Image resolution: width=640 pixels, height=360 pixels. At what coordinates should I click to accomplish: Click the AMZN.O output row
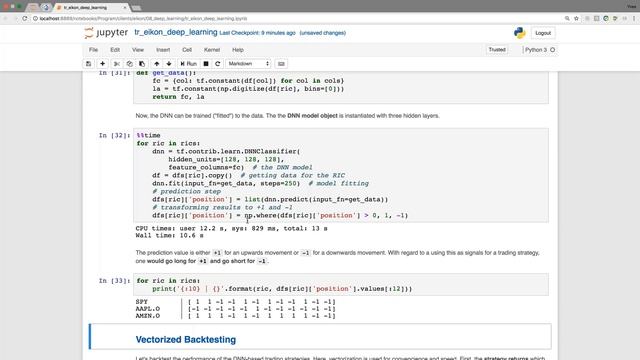236,316
